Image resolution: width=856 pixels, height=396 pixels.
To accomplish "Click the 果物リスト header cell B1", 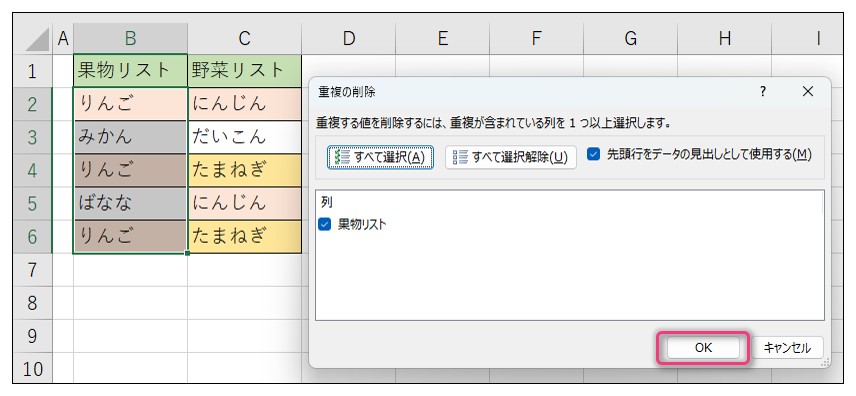I will [x=130, y=70].
